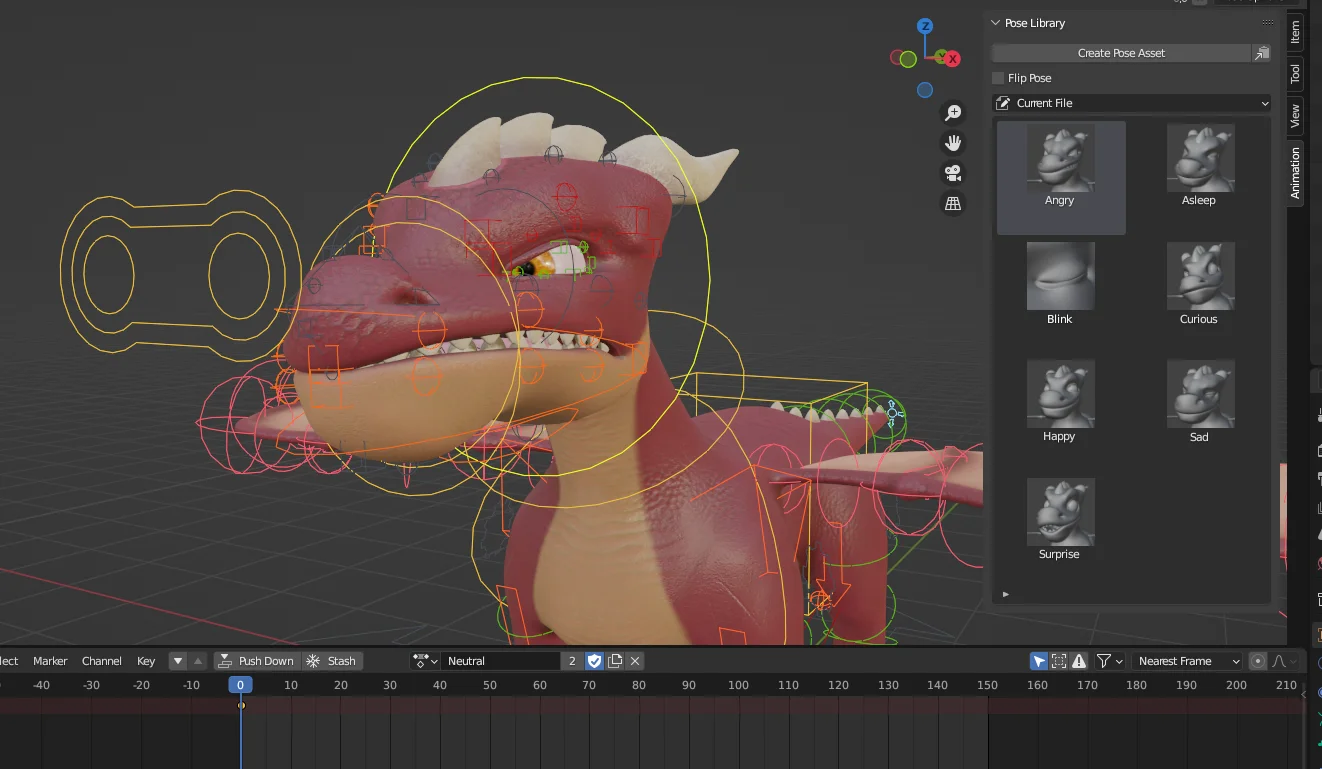
Task: Switch projection using the orthographic grid icon
Action: click(953, 203)
